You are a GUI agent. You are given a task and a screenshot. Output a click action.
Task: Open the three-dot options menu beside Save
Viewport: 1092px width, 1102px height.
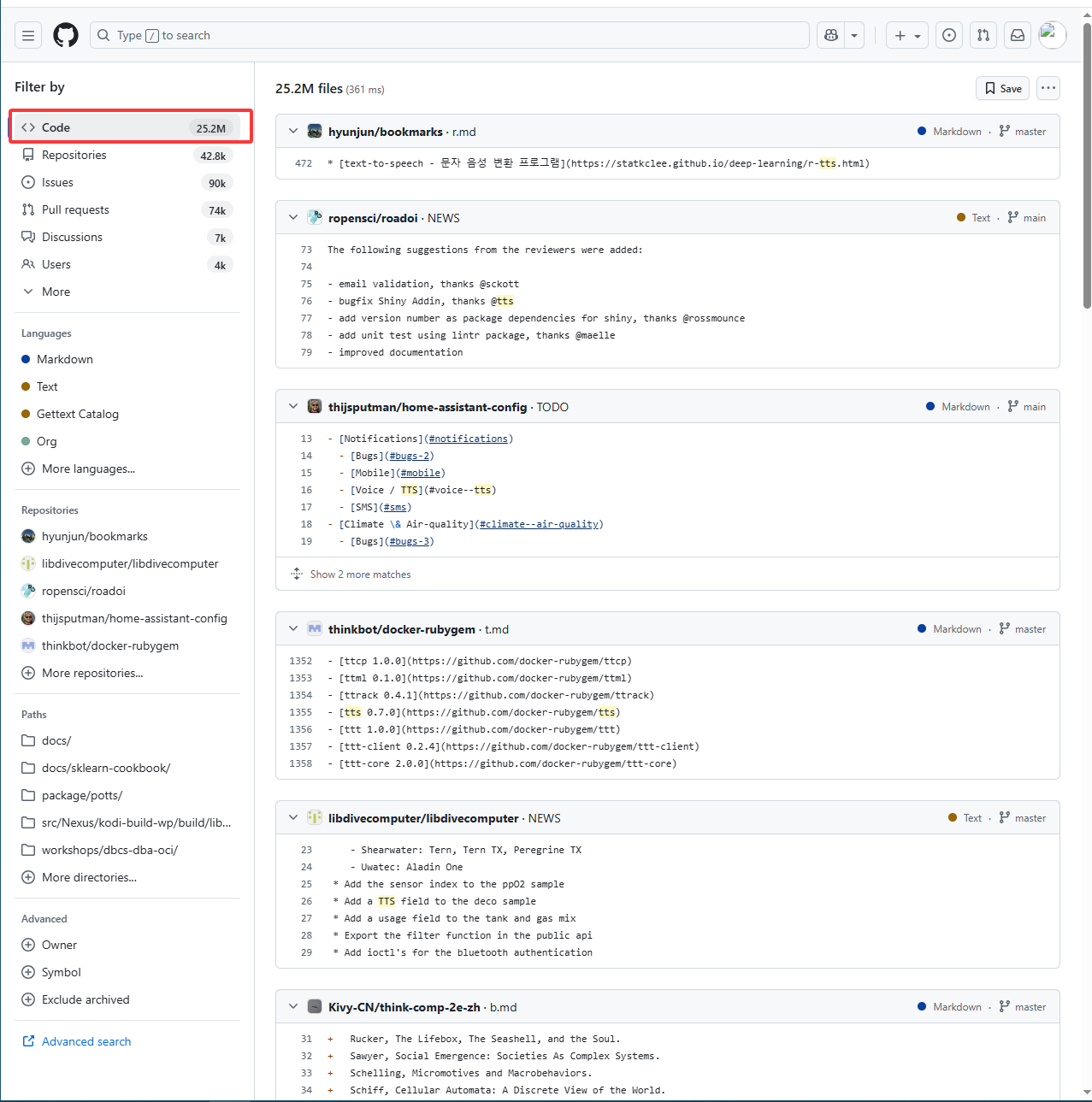point(1048,88)
